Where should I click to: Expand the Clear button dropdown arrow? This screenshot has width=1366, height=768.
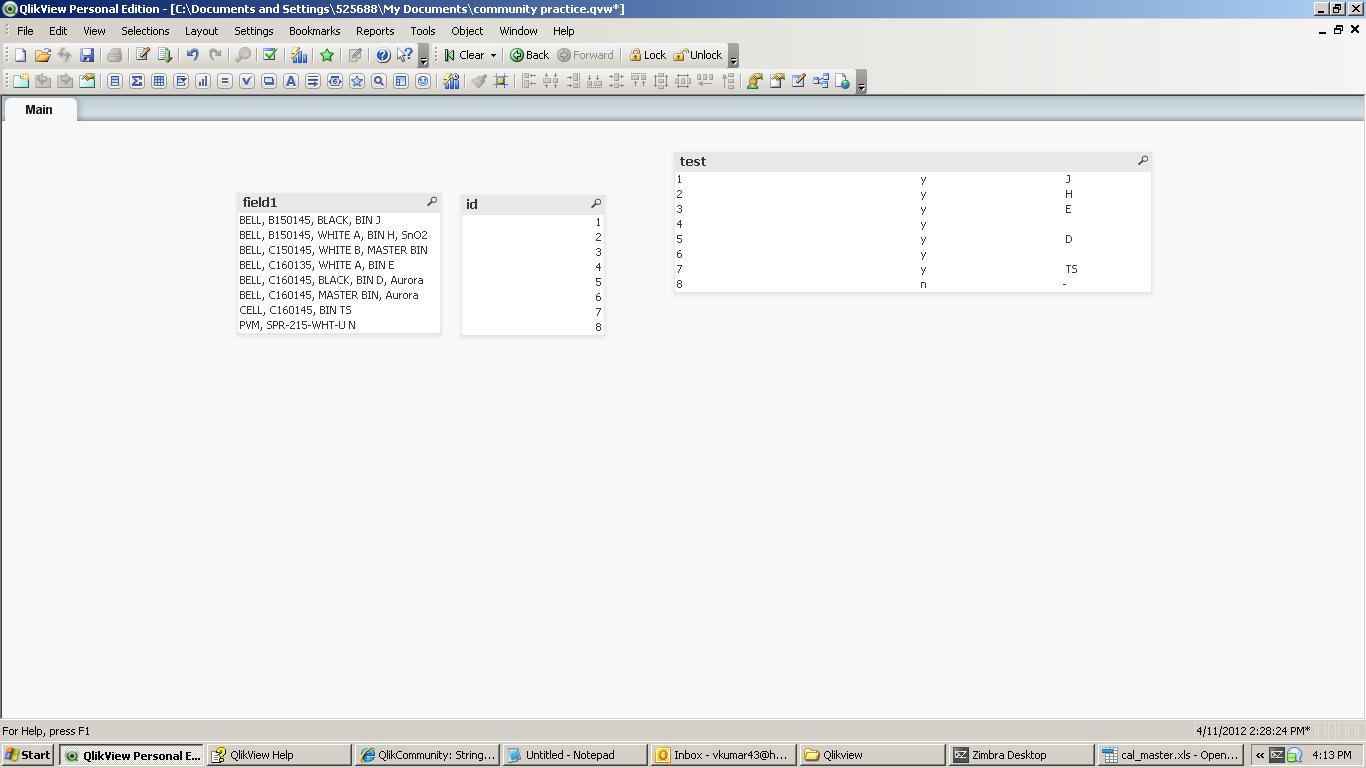point(493,56)
